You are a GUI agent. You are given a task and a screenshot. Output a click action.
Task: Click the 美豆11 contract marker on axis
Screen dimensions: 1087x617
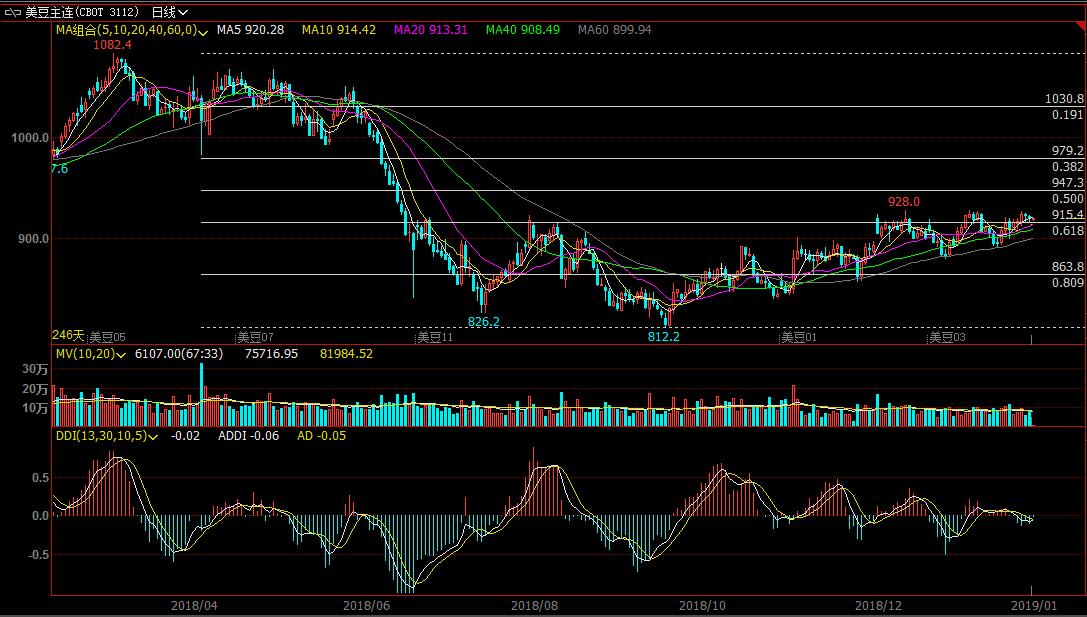435,338
